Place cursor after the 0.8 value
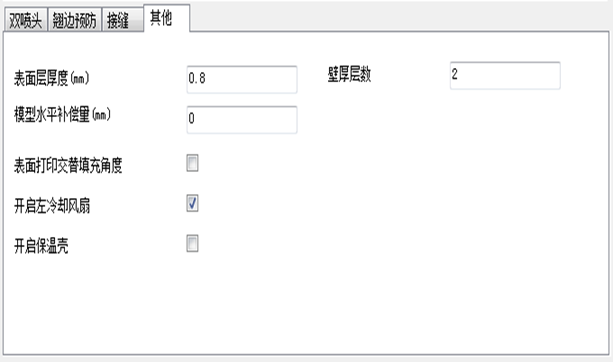Screen dimensions: 613x362 coord(207,79)
